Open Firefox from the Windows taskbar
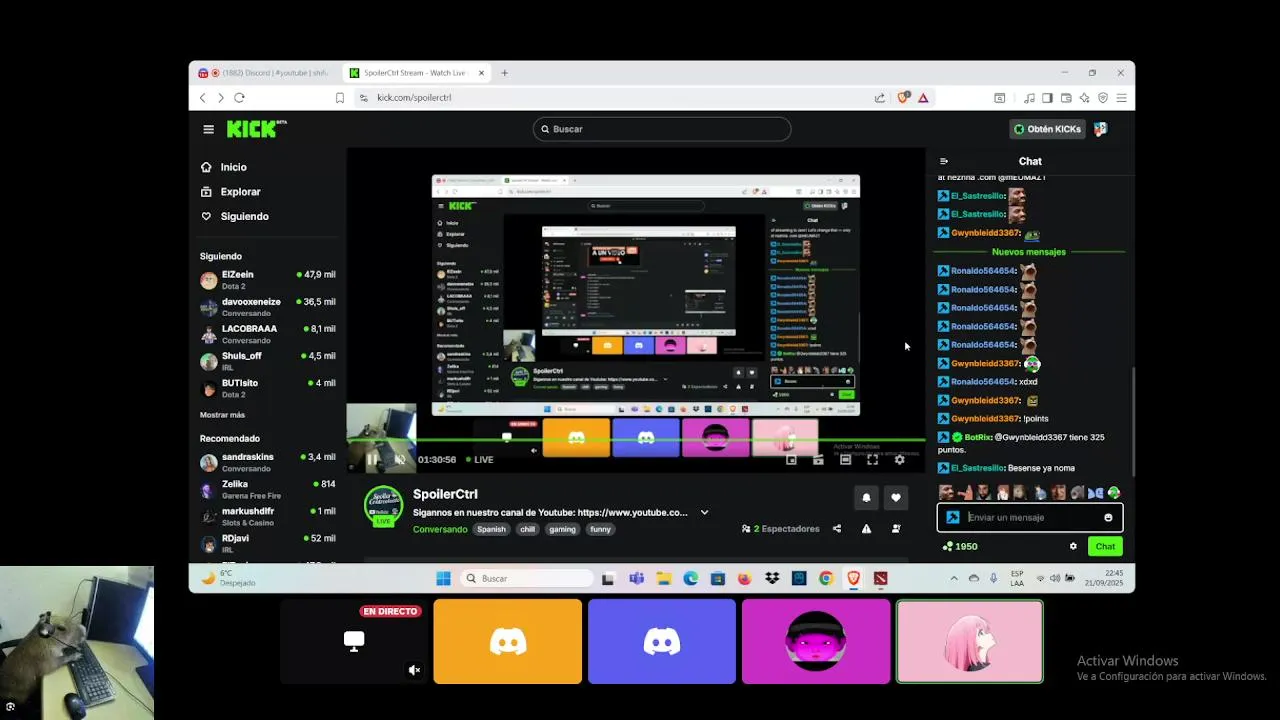The width and height of the screenshot is (1280, 720). coord(744,578)
